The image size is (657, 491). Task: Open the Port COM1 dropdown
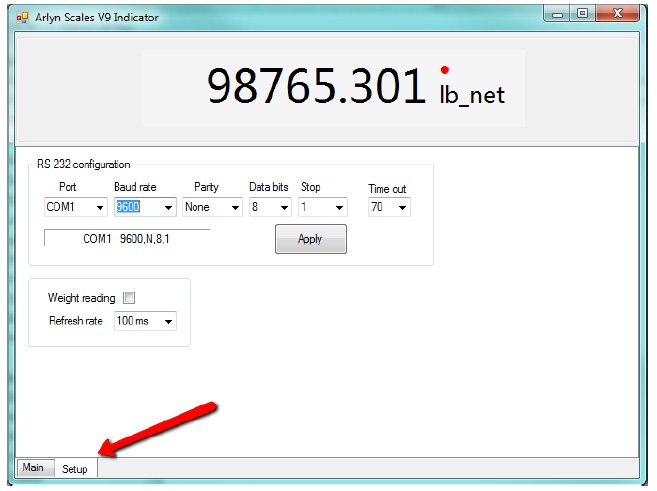(x=76, y=207)
